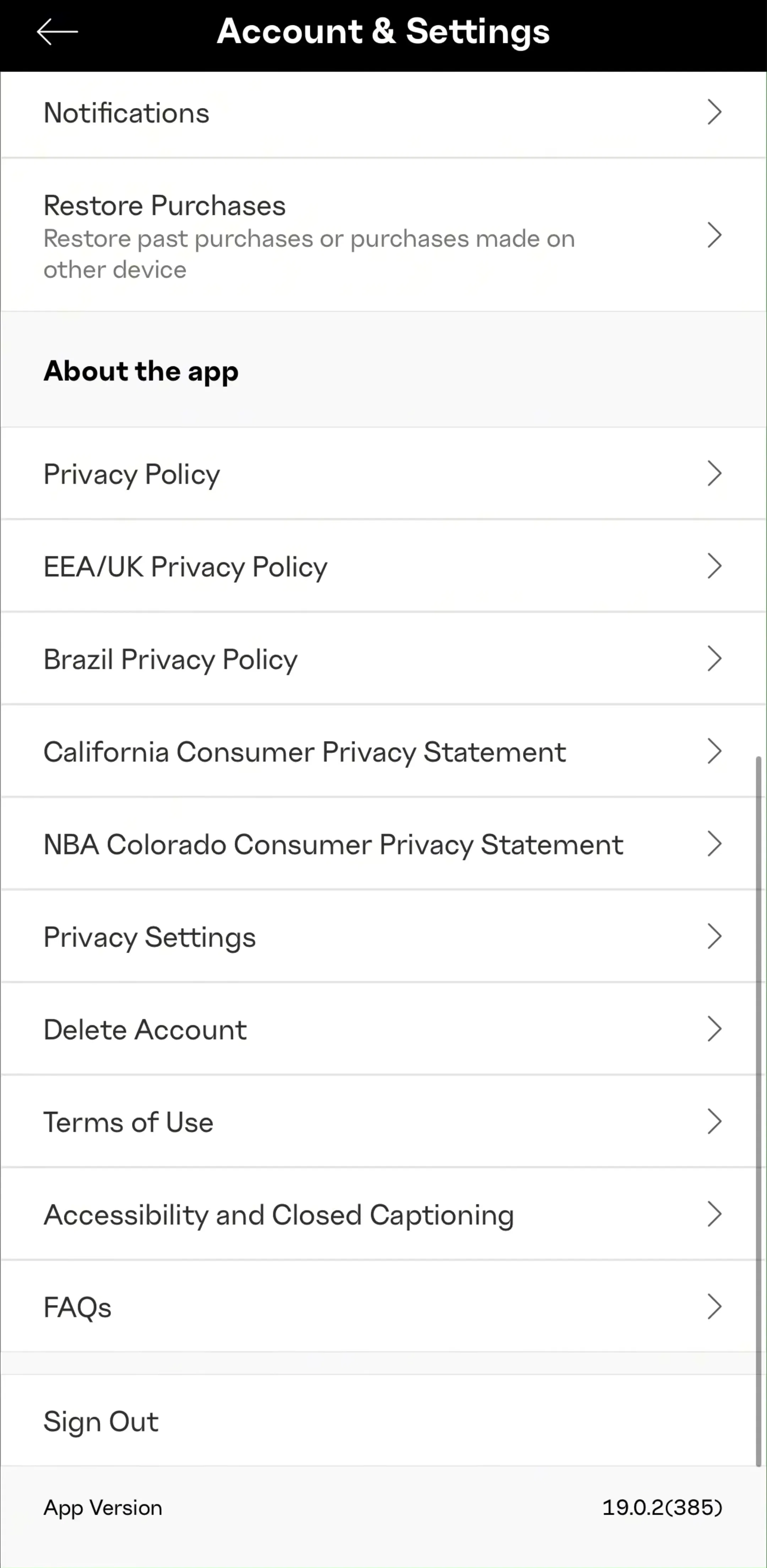Expand NBA Colorado Consumer Privacy Statement chevron
The image size is (767, 1568).
pos(715,844)
